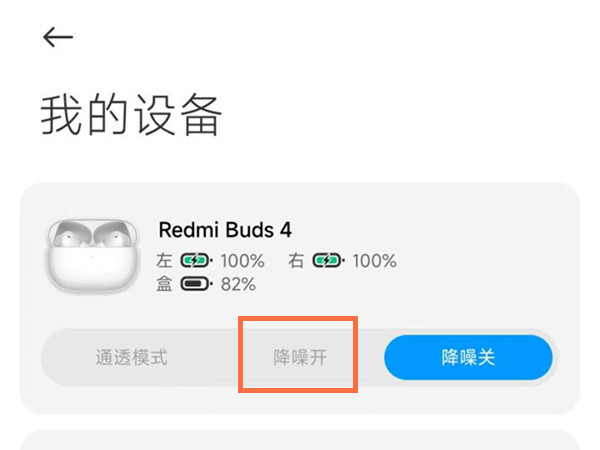Viewport: 600px width, 450px height.
Task: Click the 我的设备 page title
Action: pyautogui.click(x=131, y=117)
